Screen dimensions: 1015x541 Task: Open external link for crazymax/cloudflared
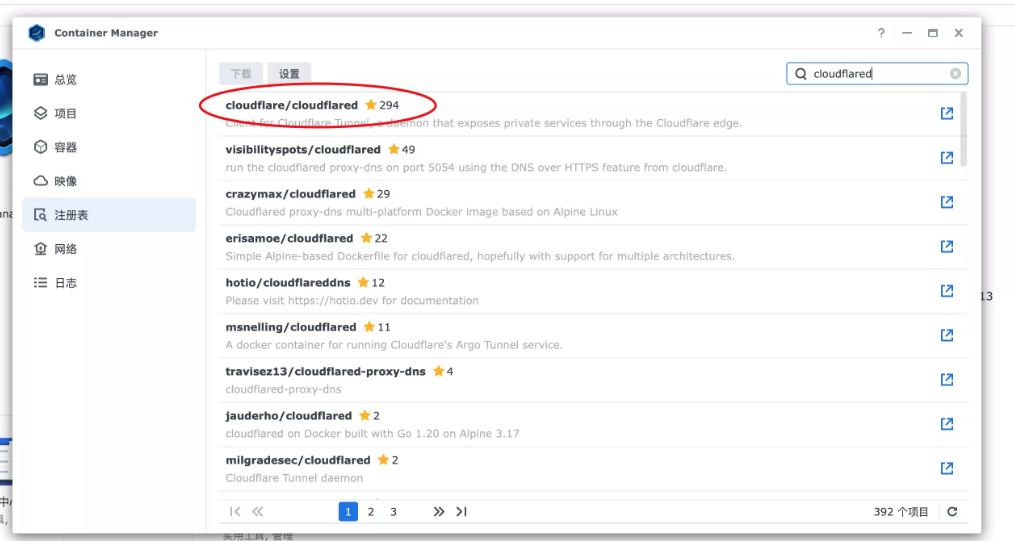click(x=946, y=202)
